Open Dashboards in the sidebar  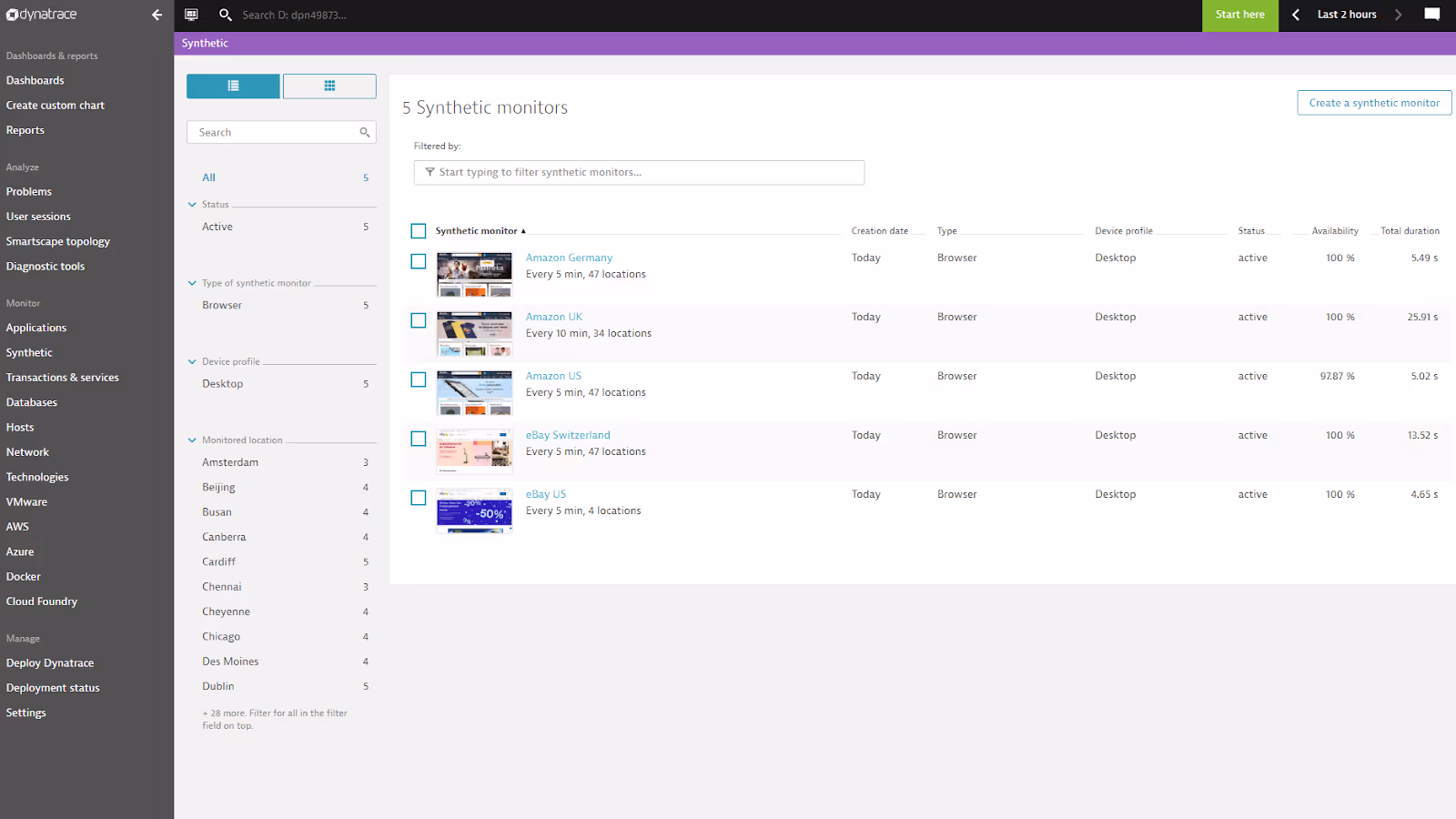coord(35,80)
